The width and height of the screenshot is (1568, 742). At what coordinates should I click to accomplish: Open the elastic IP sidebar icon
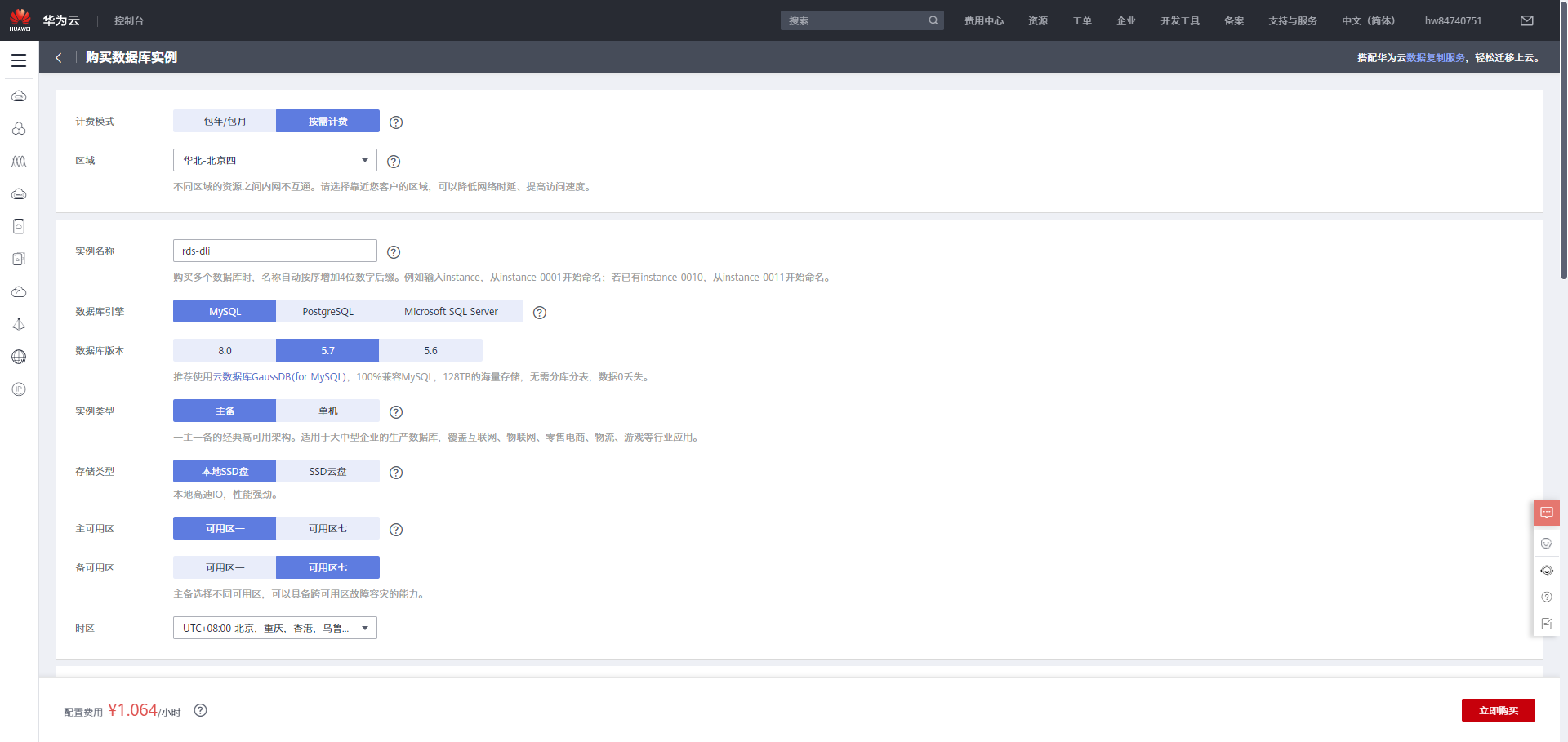(x=19, y=389)
